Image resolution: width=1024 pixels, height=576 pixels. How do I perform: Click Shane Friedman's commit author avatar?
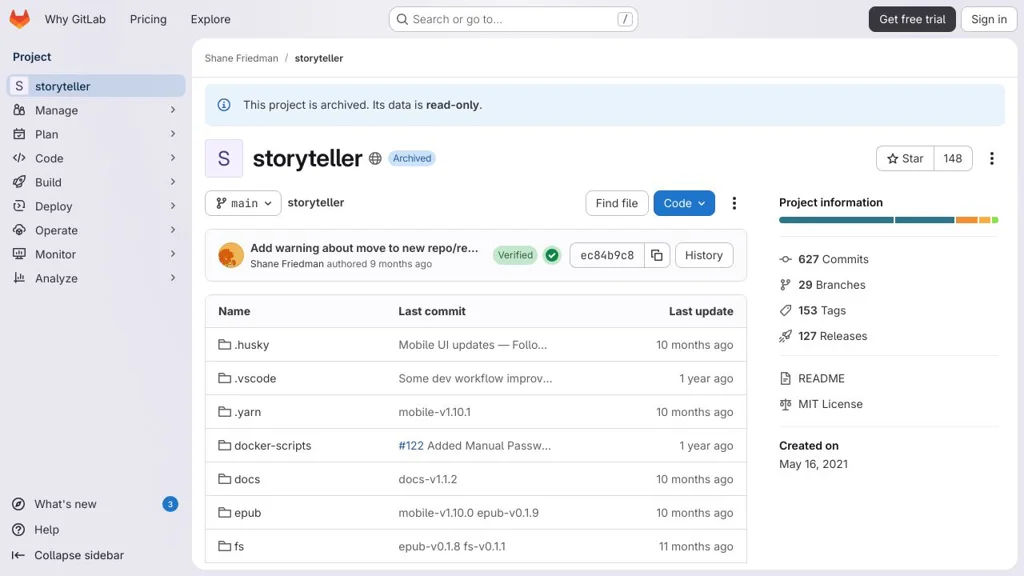(231, 255)
